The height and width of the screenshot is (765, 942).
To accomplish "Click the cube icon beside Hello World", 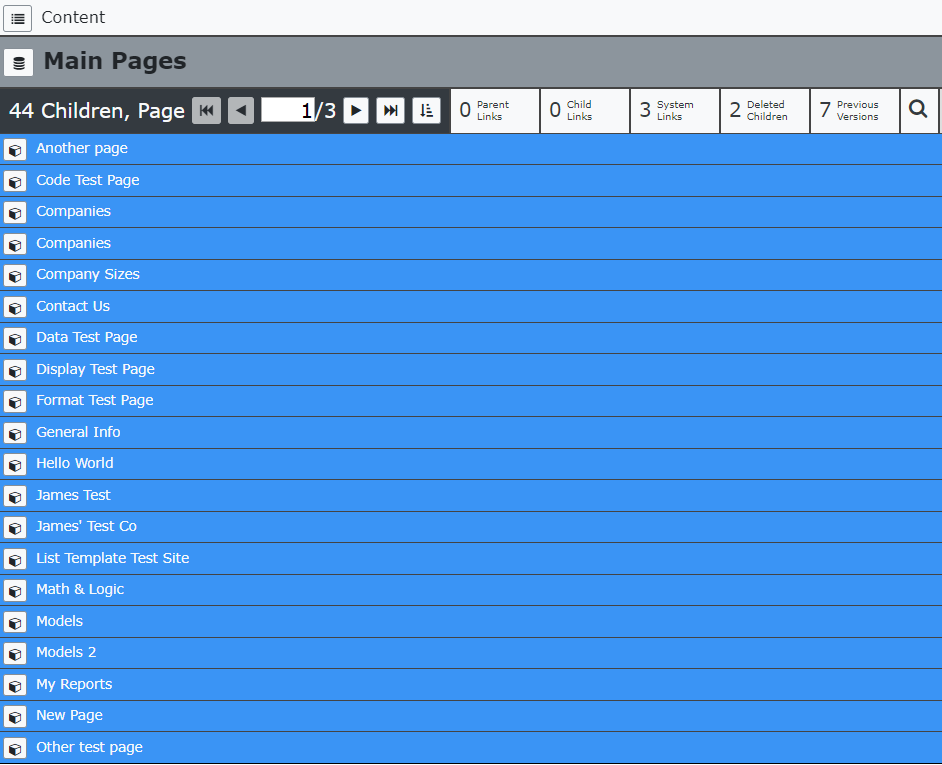I will tap(15, 465).
